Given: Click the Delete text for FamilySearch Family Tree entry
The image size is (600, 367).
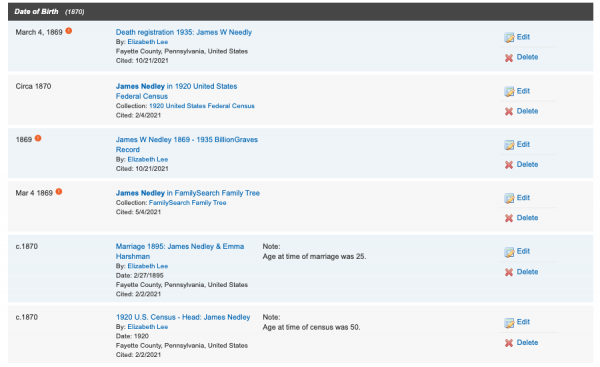Looking at the screenshot, I should coord(527,218).
